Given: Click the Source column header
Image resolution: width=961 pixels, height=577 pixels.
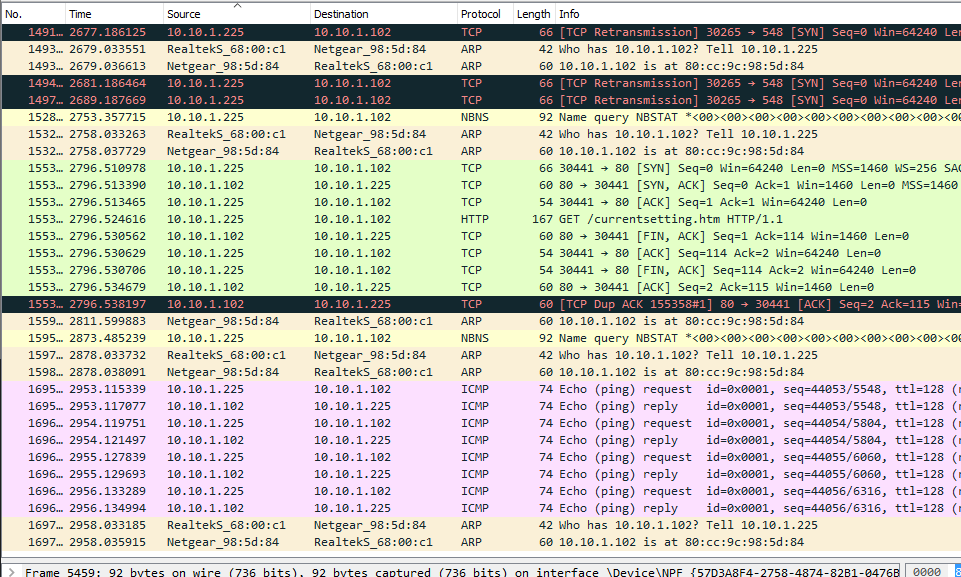Looking at the screenshot, I should click(237, 13).
